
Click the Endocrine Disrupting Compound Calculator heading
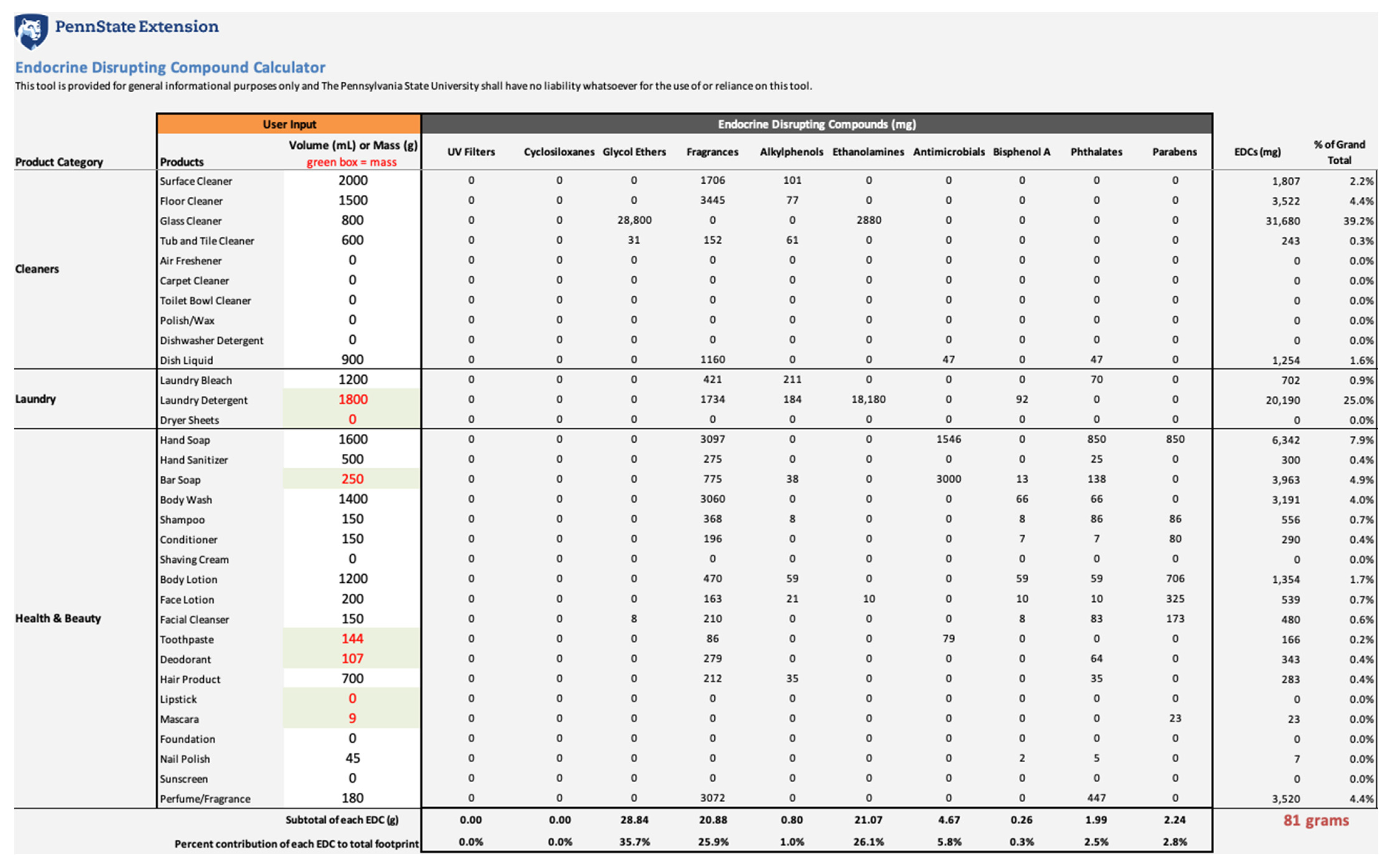pyautogui.click(x=170, y=67)
